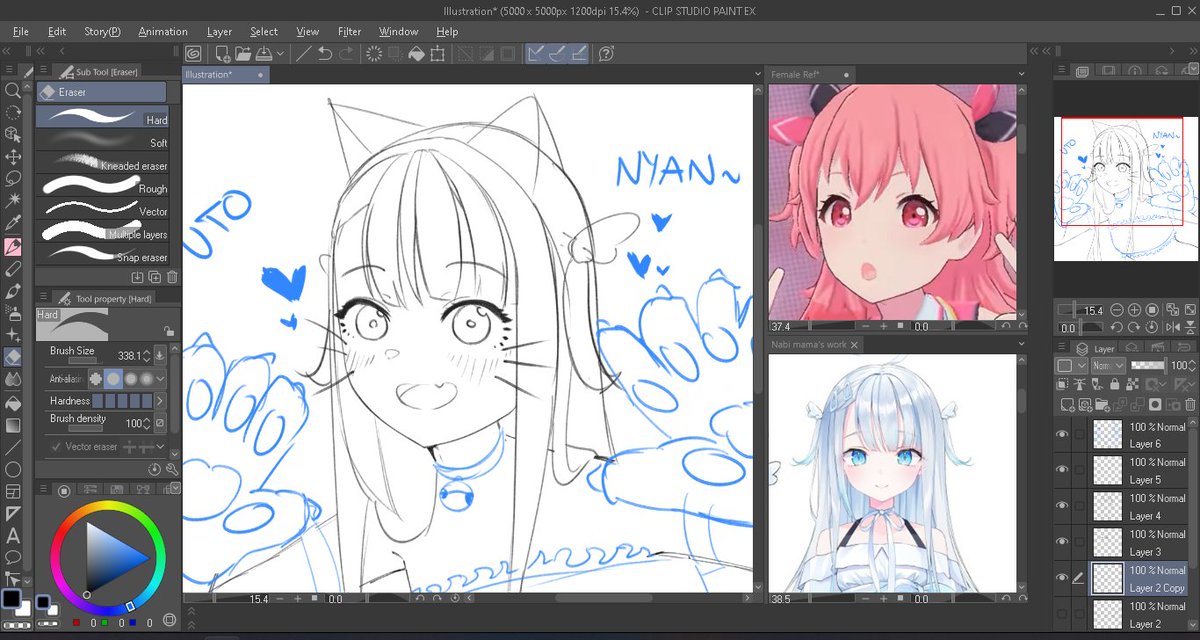Hide Layer 6 with eye icon
Screen dimensions: 1200x640
1062,433
